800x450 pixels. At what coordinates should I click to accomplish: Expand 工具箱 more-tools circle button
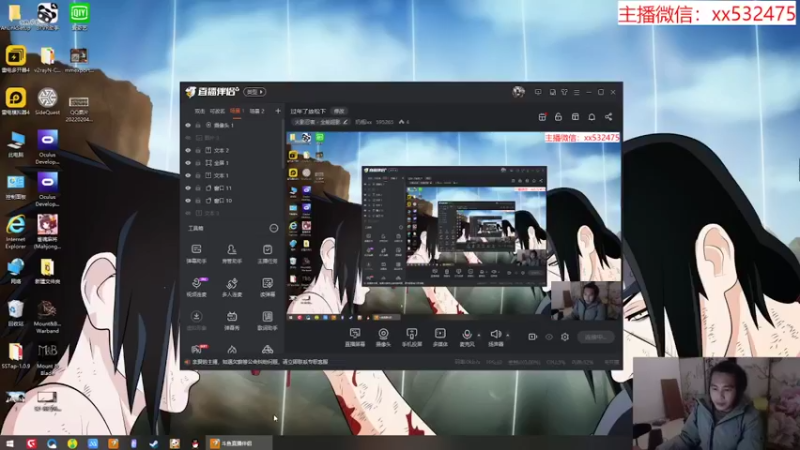click(x=273, y=228)
